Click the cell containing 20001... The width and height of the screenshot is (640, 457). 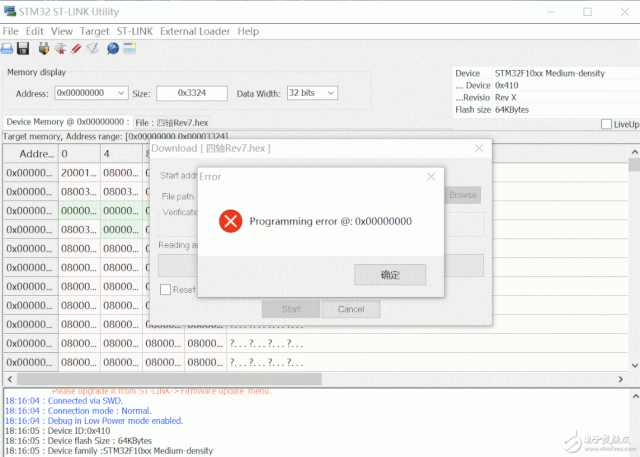click(80, 173)
